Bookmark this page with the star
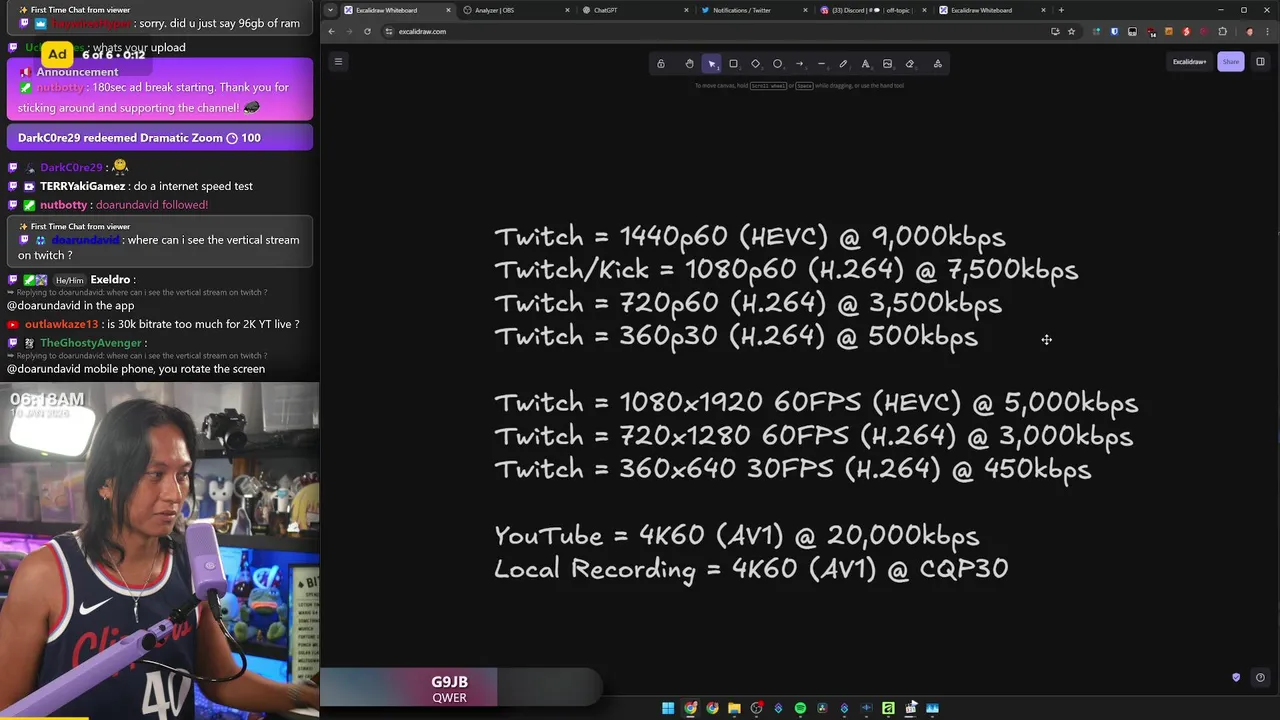Screen dimensions: 1280x720 pos(1071,31)
